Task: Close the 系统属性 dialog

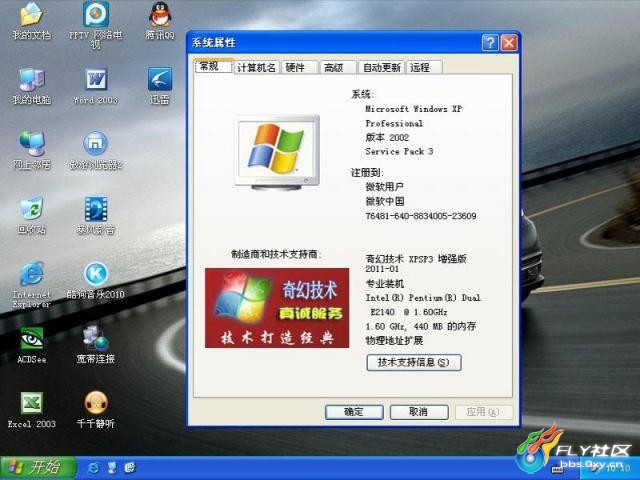Action: click(x=509, y=42)
